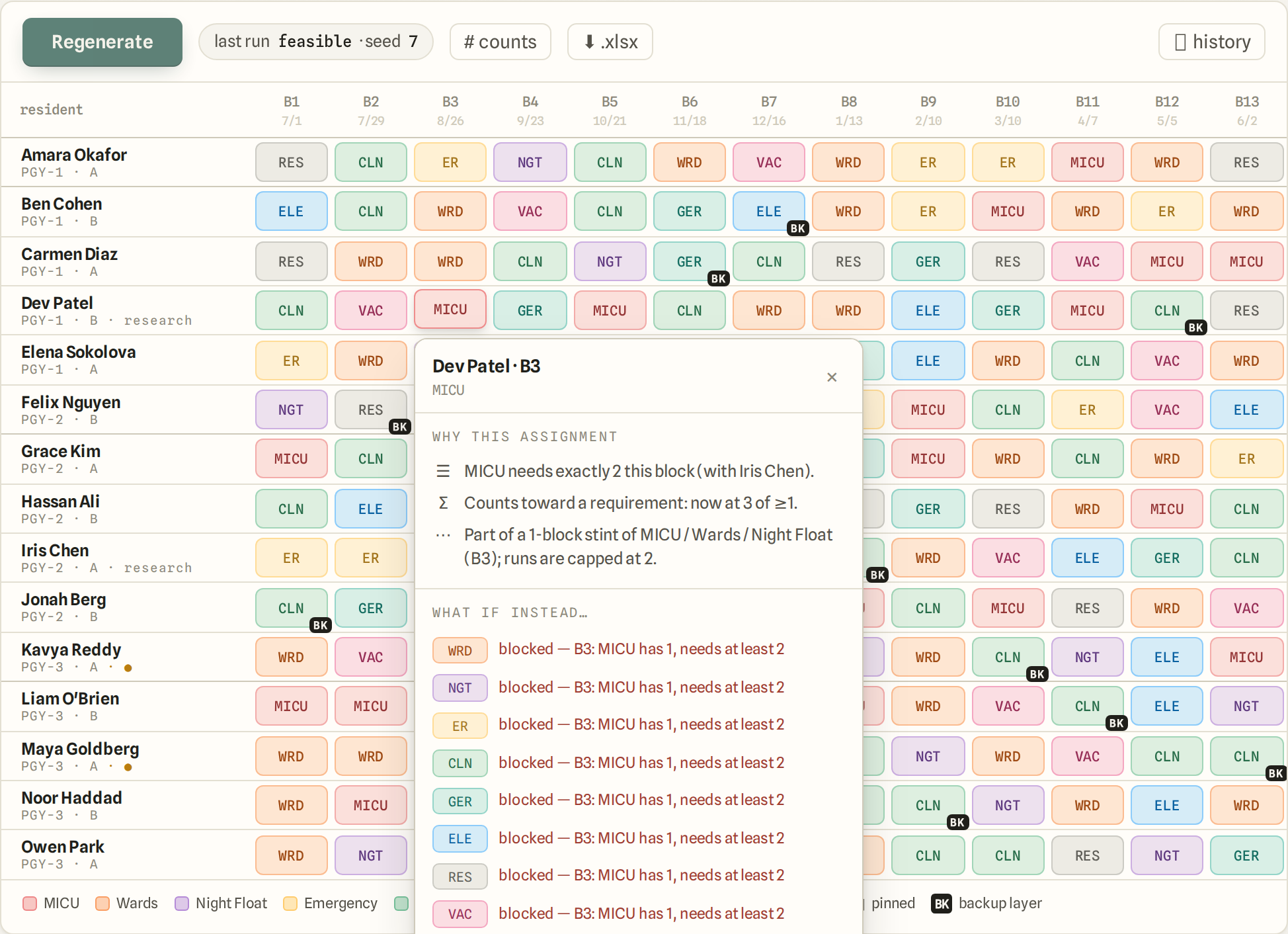Select the ER what-if alternative chip
Screen dimensions: 1288x934
(460, 726)
